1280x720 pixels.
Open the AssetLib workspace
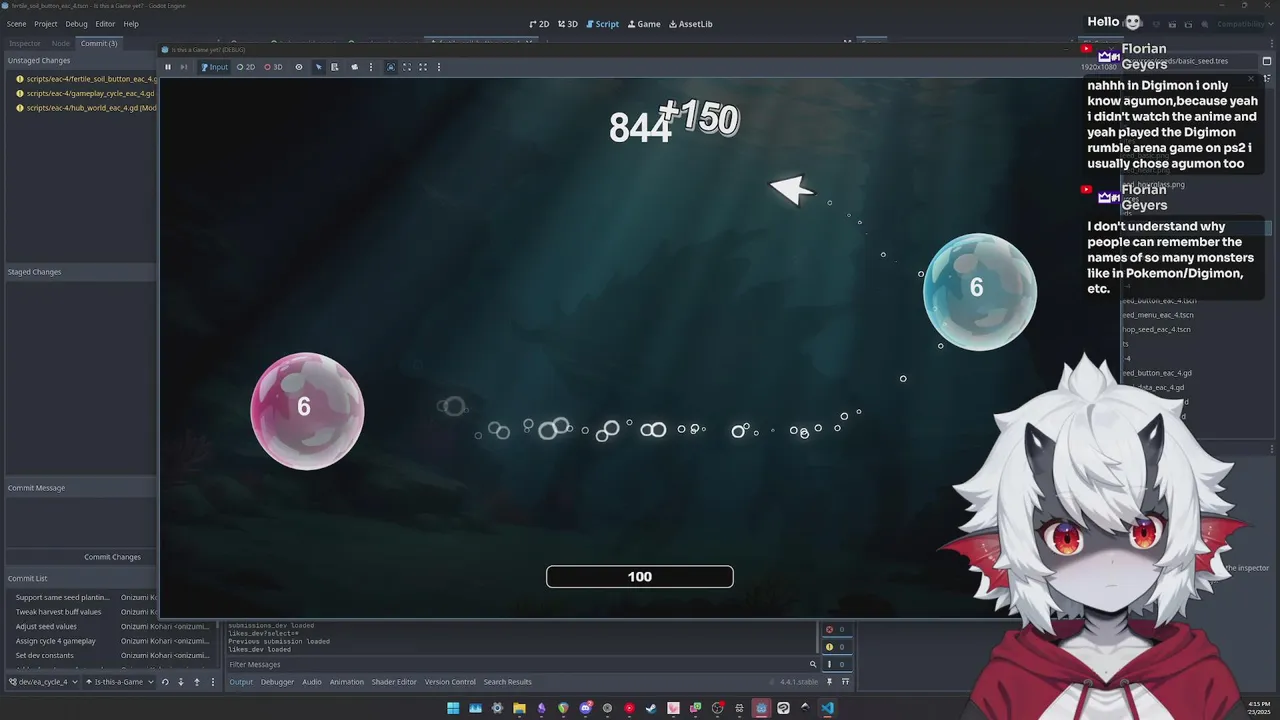pos(691,24)
